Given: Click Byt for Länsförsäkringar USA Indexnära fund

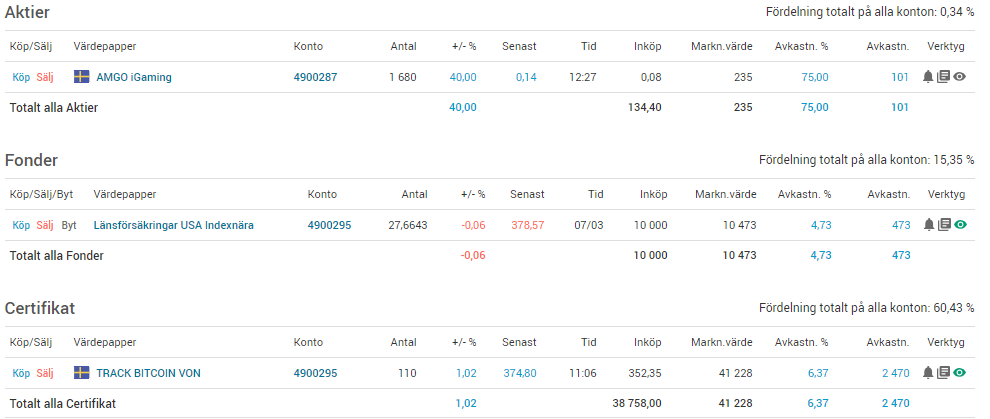Looking at the screenshot, I should coord(68,225).
